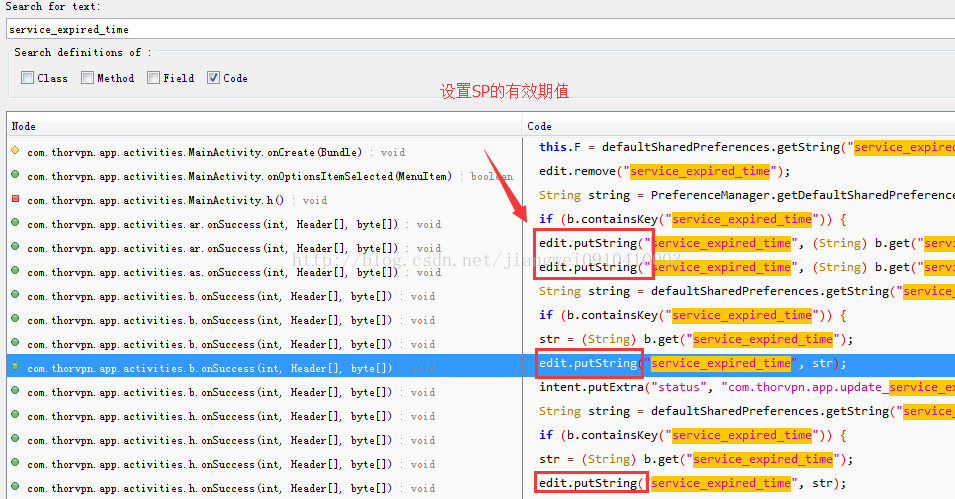The width and height of the screenshot is (955, 499).
Task: Click the yellow diamond icon beside MainActivity.onCreate
Action: pos(15,150)
